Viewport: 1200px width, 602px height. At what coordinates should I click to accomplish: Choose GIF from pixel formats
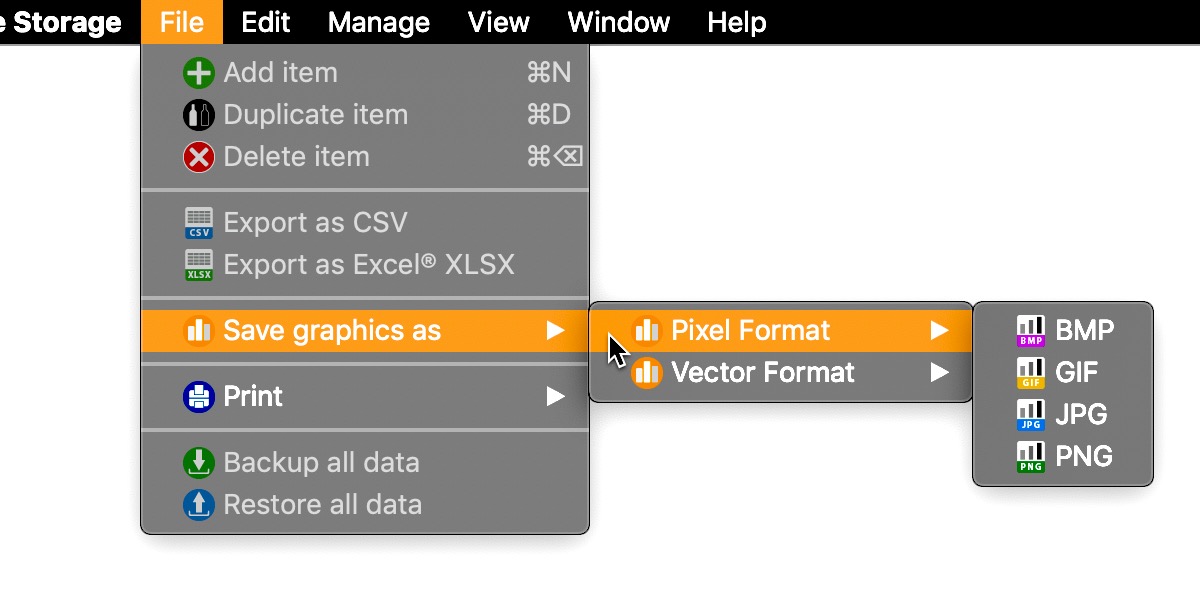(1064, 373)
